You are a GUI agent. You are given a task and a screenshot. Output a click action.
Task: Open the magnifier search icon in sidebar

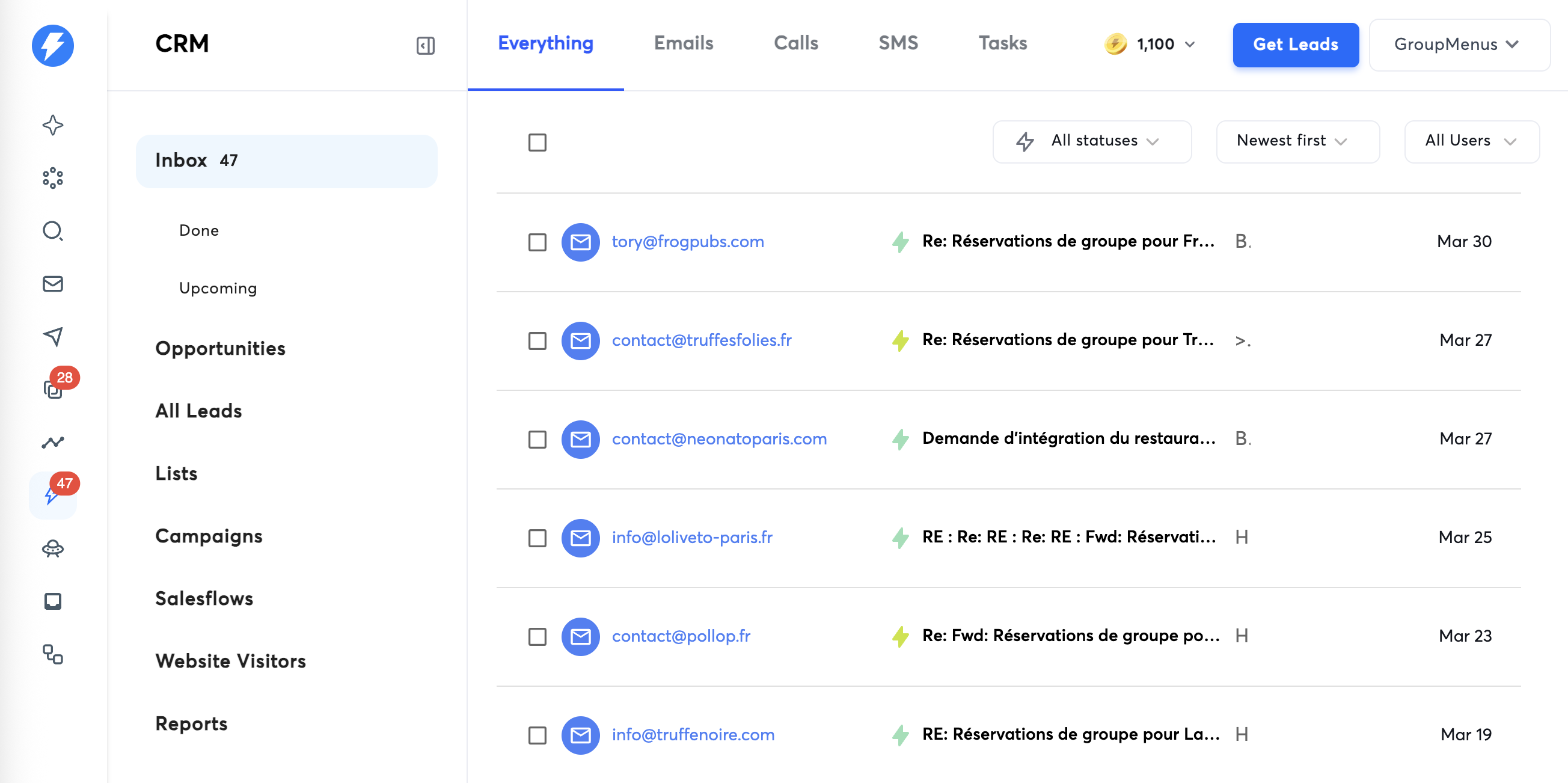(53, 231)
